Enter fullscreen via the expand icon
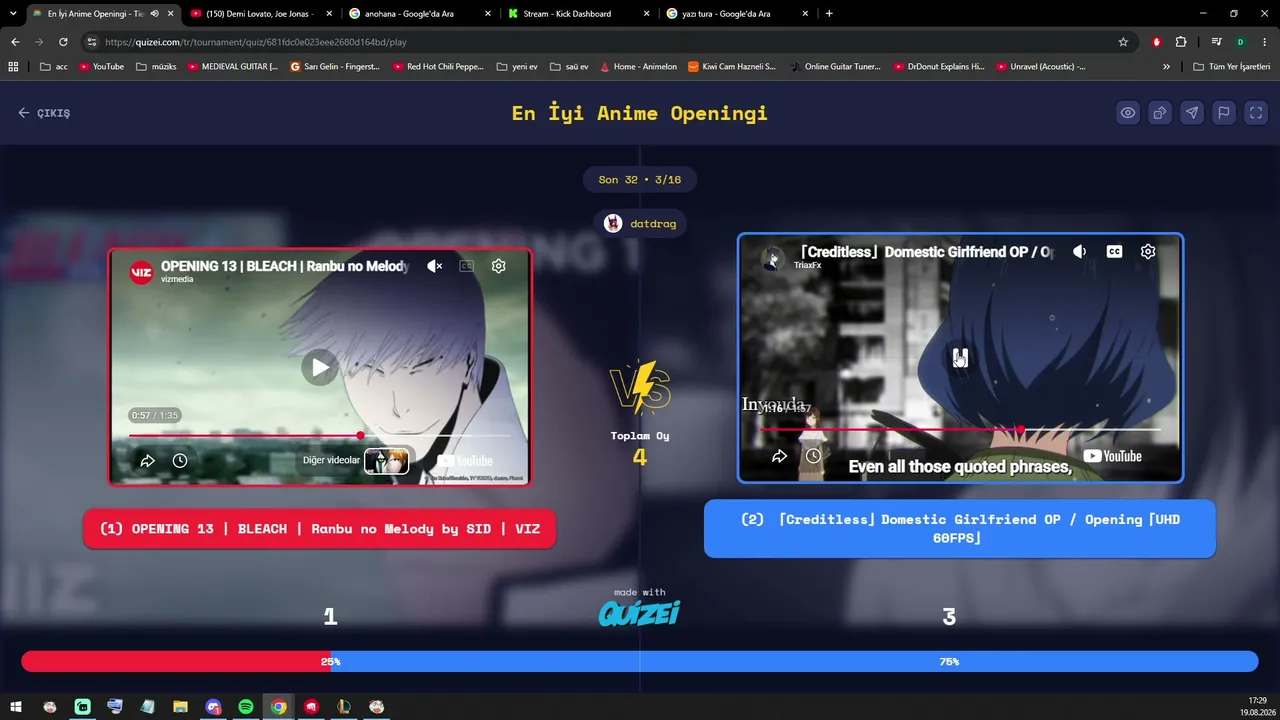Screen dimensions: 1280x720 (1256, 113)
